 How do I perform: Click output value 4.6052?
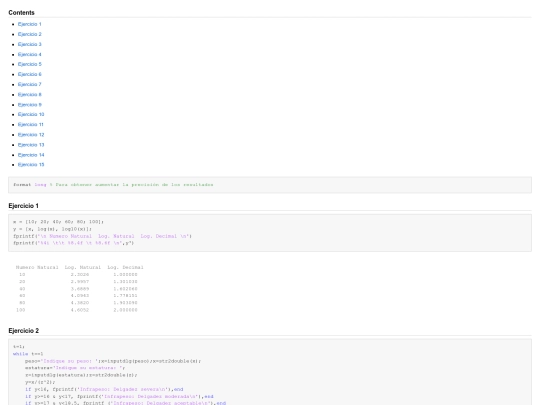pos(80,310)
